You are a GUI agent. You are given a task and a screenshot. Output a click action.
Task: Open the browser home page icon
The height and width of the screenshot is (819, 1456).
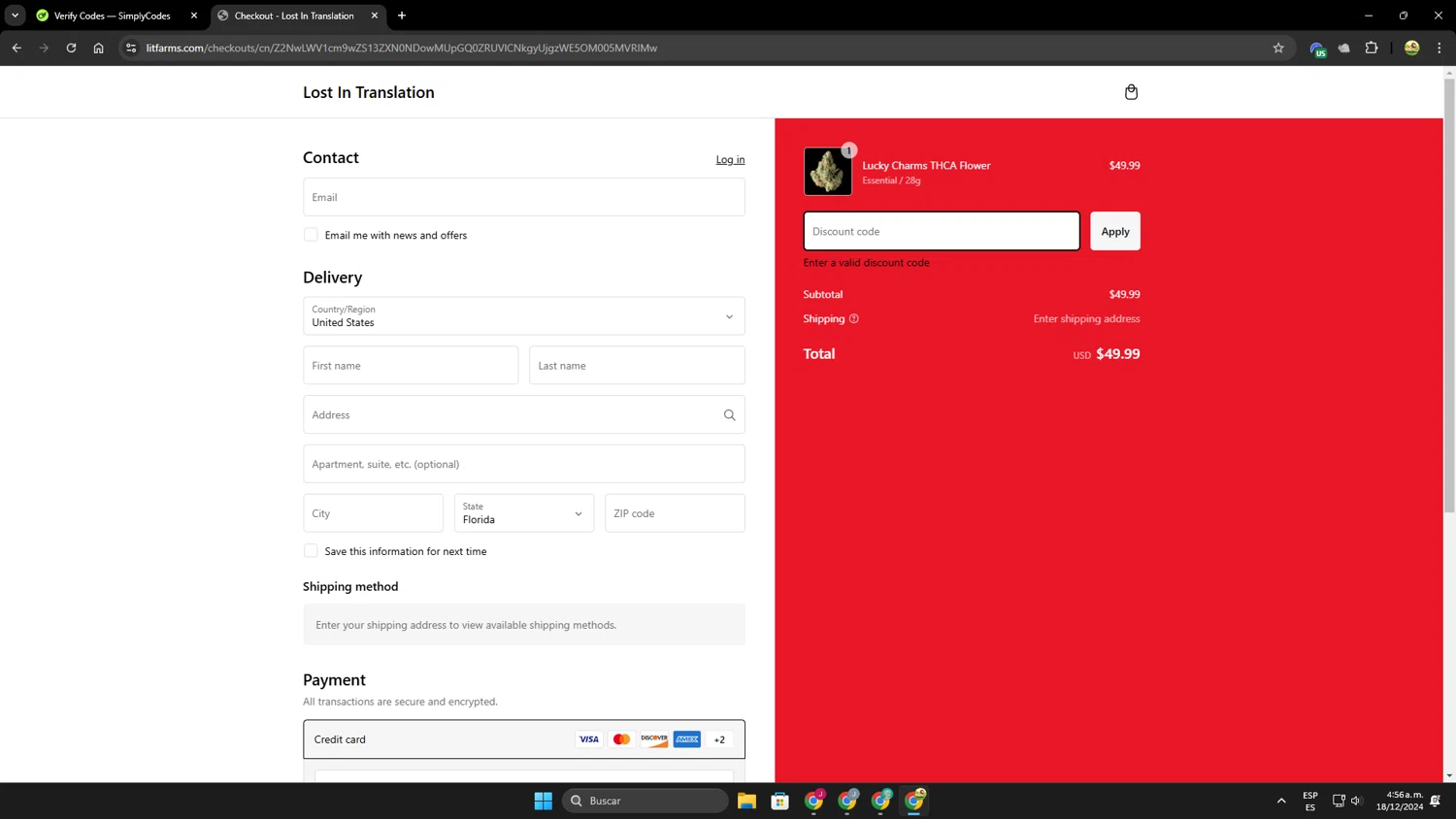98,48
